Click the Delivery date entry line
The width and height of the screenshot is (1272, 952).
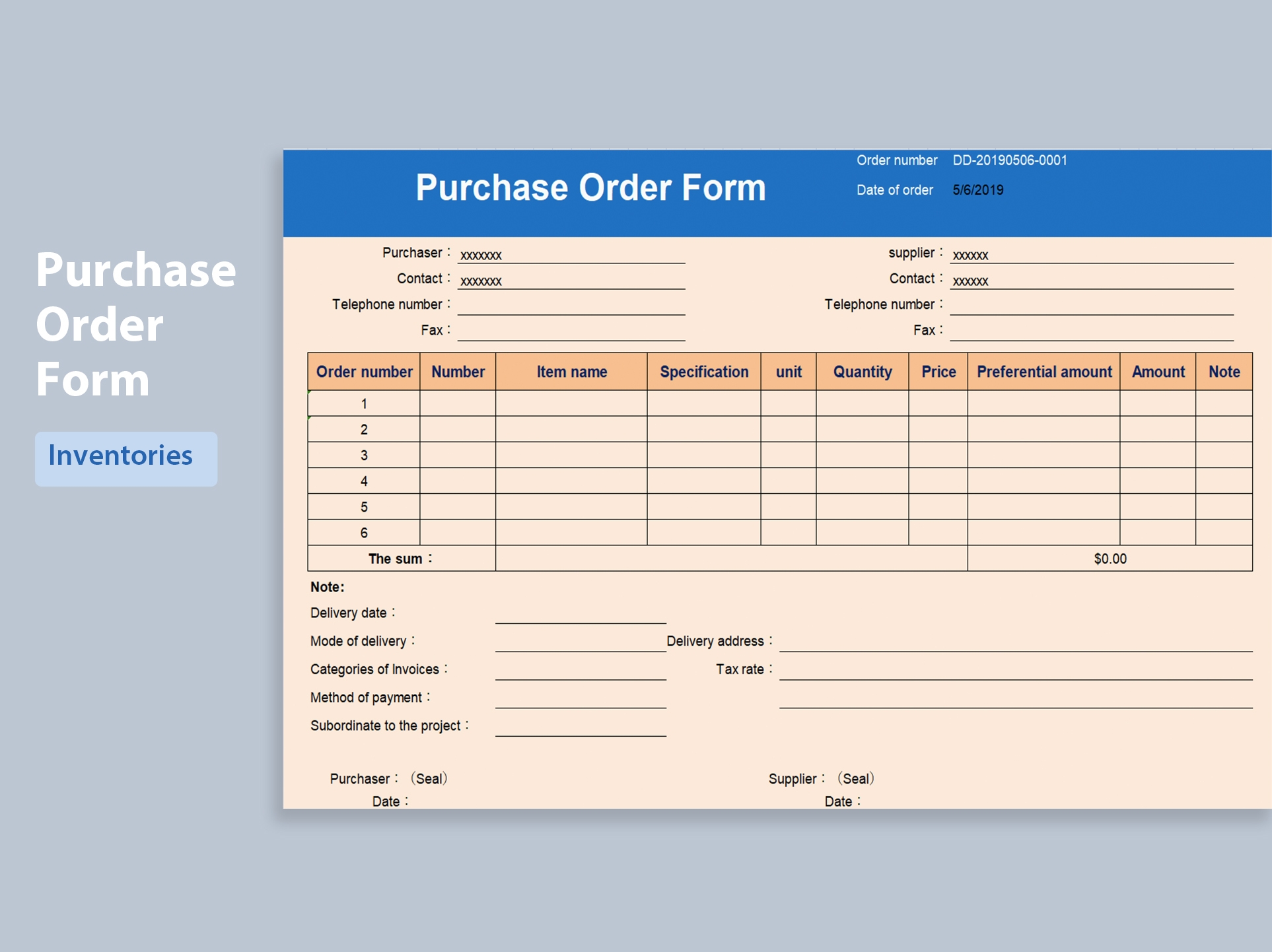coord(581,621)
